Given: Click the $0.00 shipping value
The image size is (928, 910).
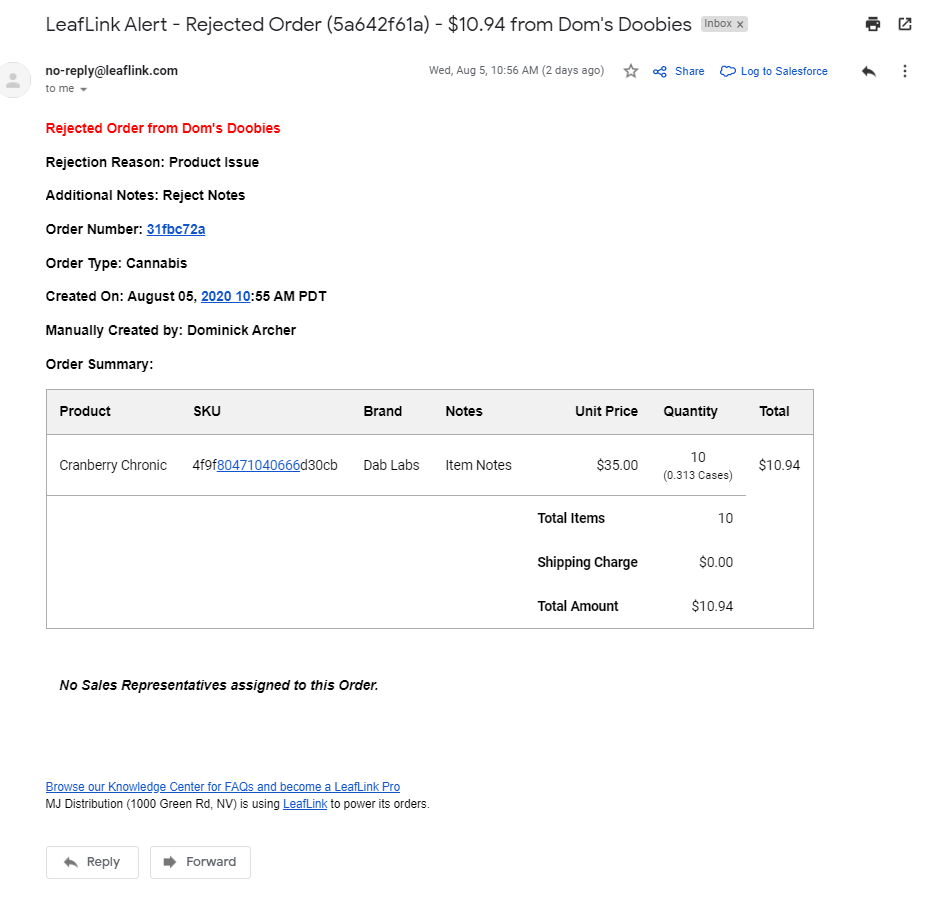Looking at the screenshot, I should tap(716, 562).
